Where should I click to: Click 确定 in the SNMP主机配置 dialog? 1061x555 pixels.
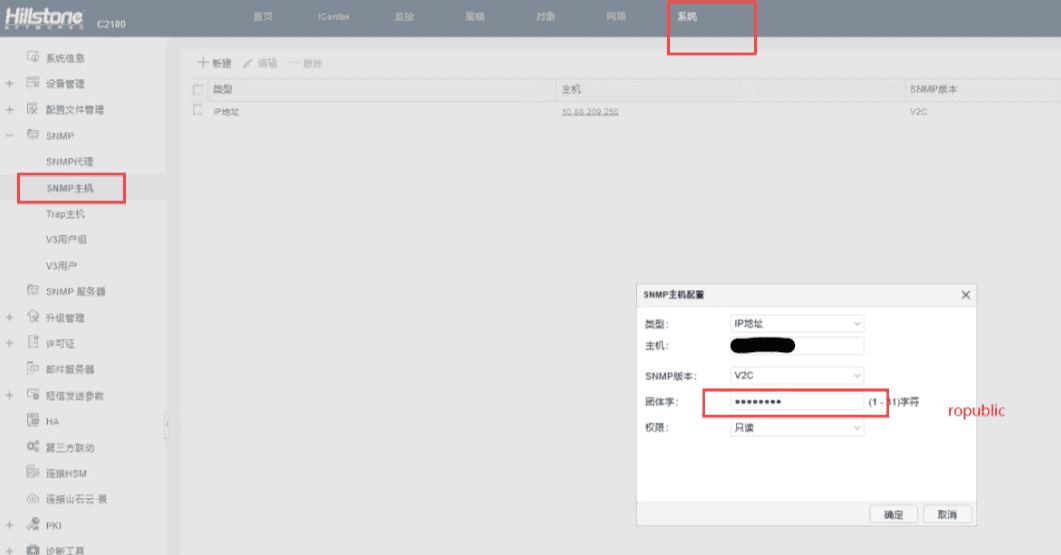893,514
